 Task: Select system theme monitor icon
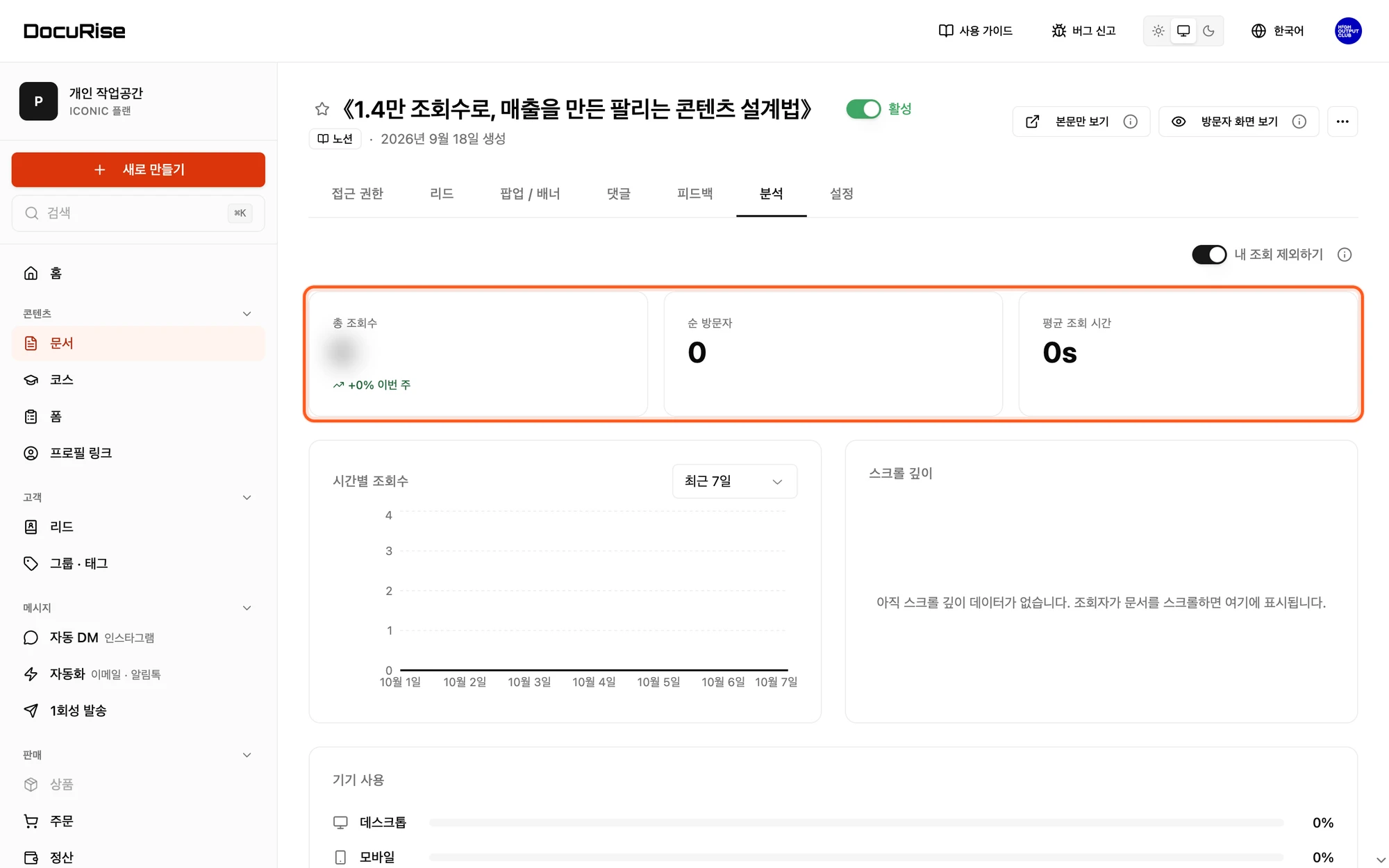pos(1183,31)
